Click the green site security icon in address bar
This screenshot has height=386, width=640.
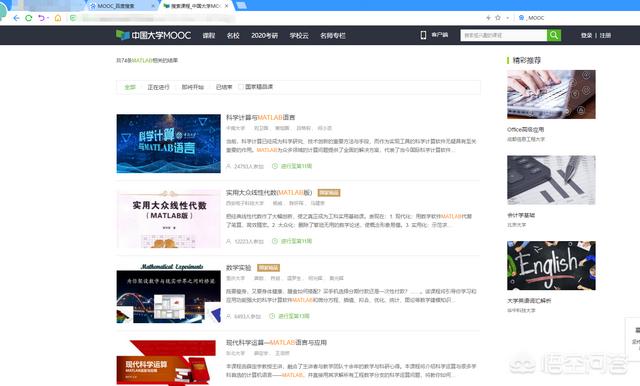click(x=73, y=18)
